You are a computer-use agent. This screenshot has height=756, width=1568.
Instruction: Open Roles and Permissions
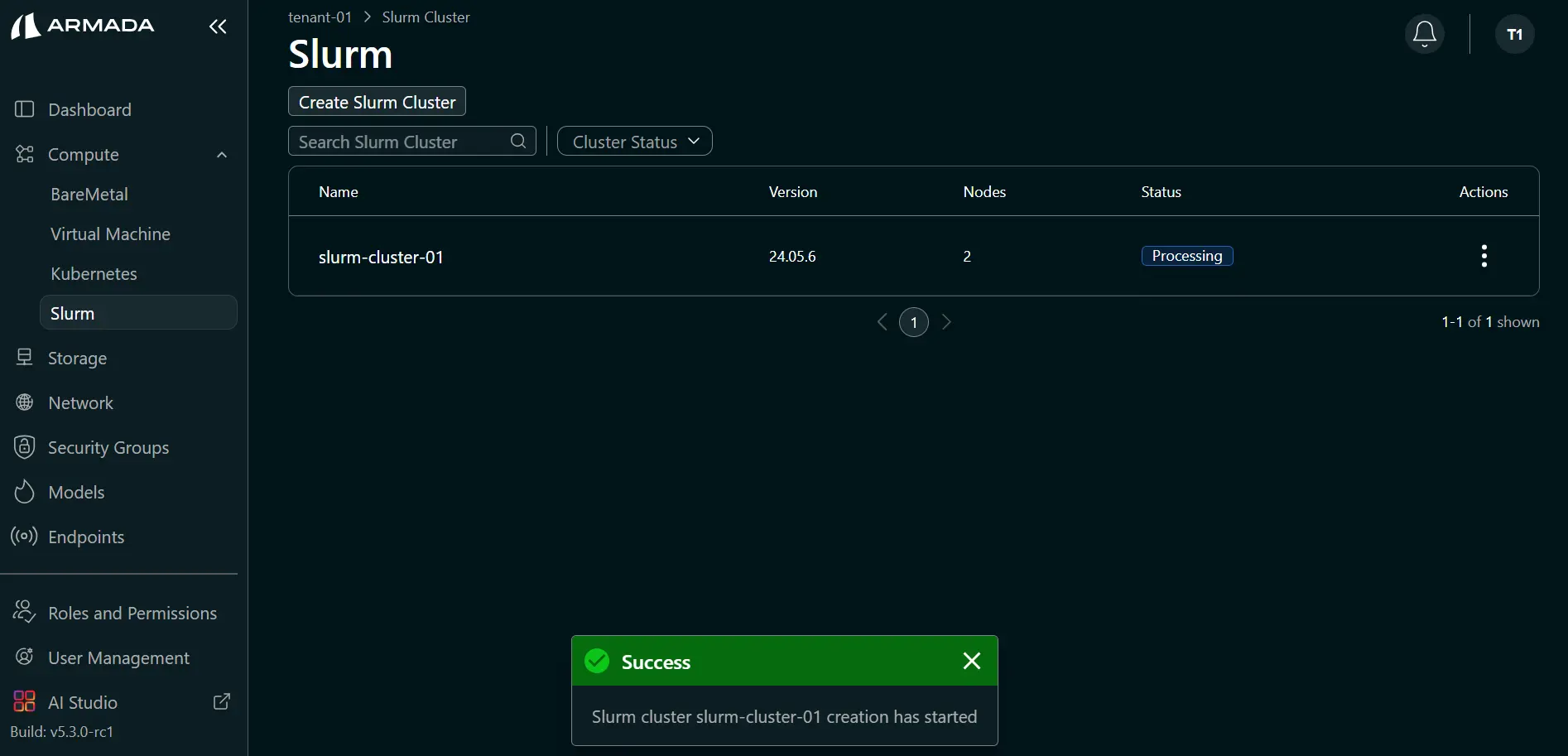[132, 613]
